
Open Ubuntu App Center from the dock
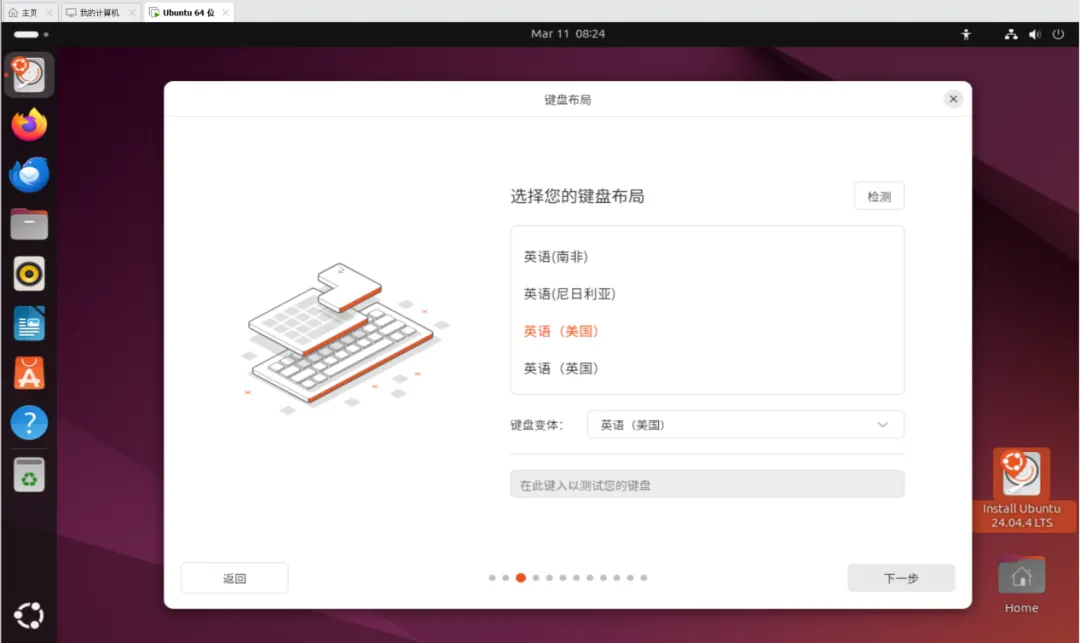[x=29, y=373]
